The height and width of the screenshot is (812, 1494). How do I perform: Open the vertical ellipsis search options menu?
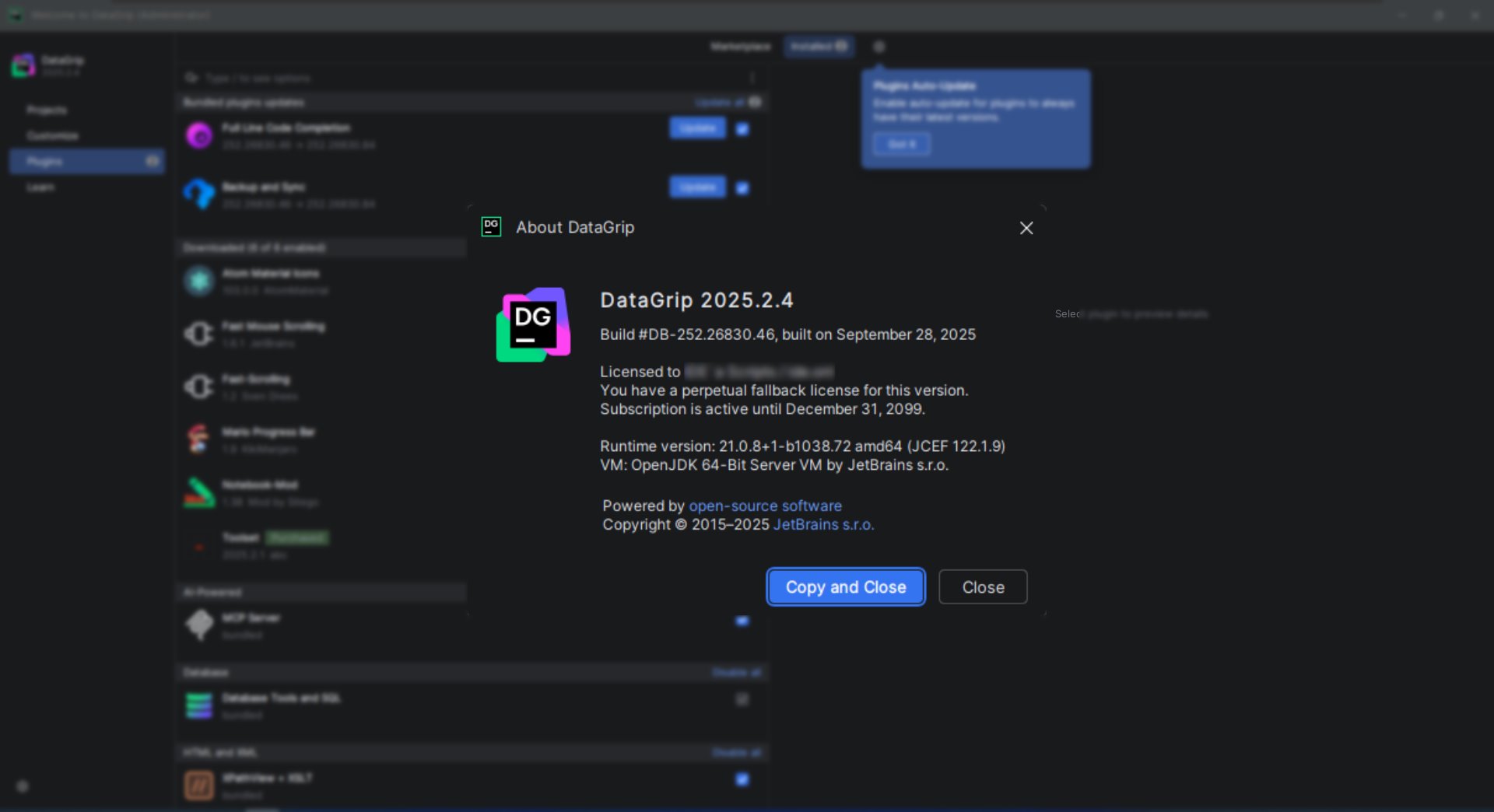tap(752, 78)
